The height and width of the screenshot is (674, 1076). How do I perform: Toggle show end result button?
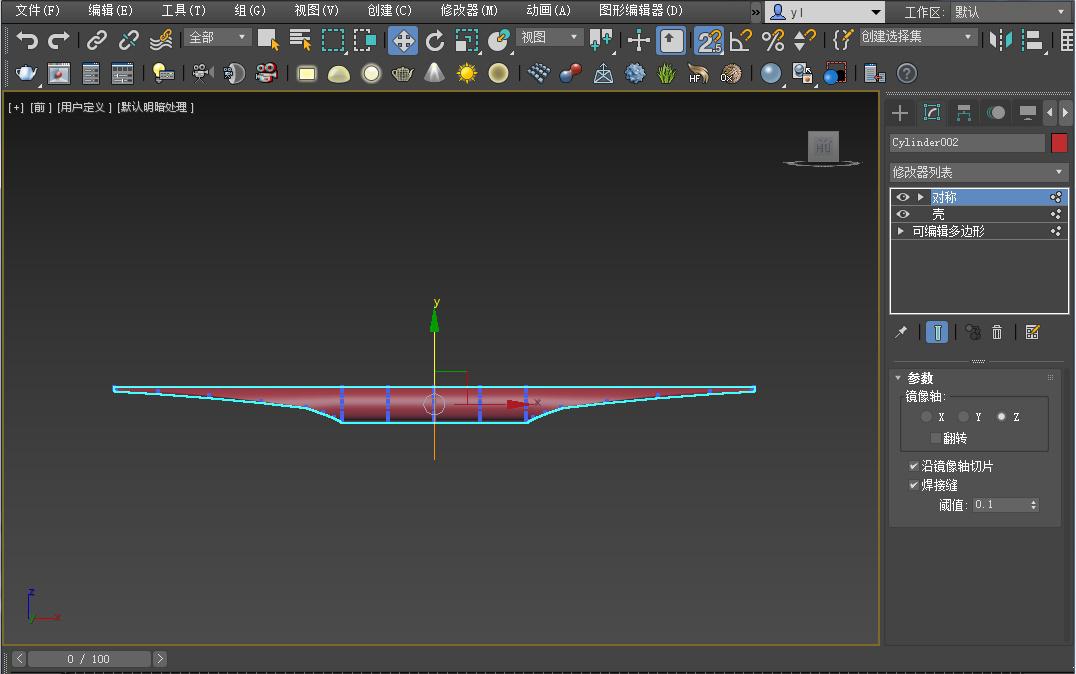[937, 332]
